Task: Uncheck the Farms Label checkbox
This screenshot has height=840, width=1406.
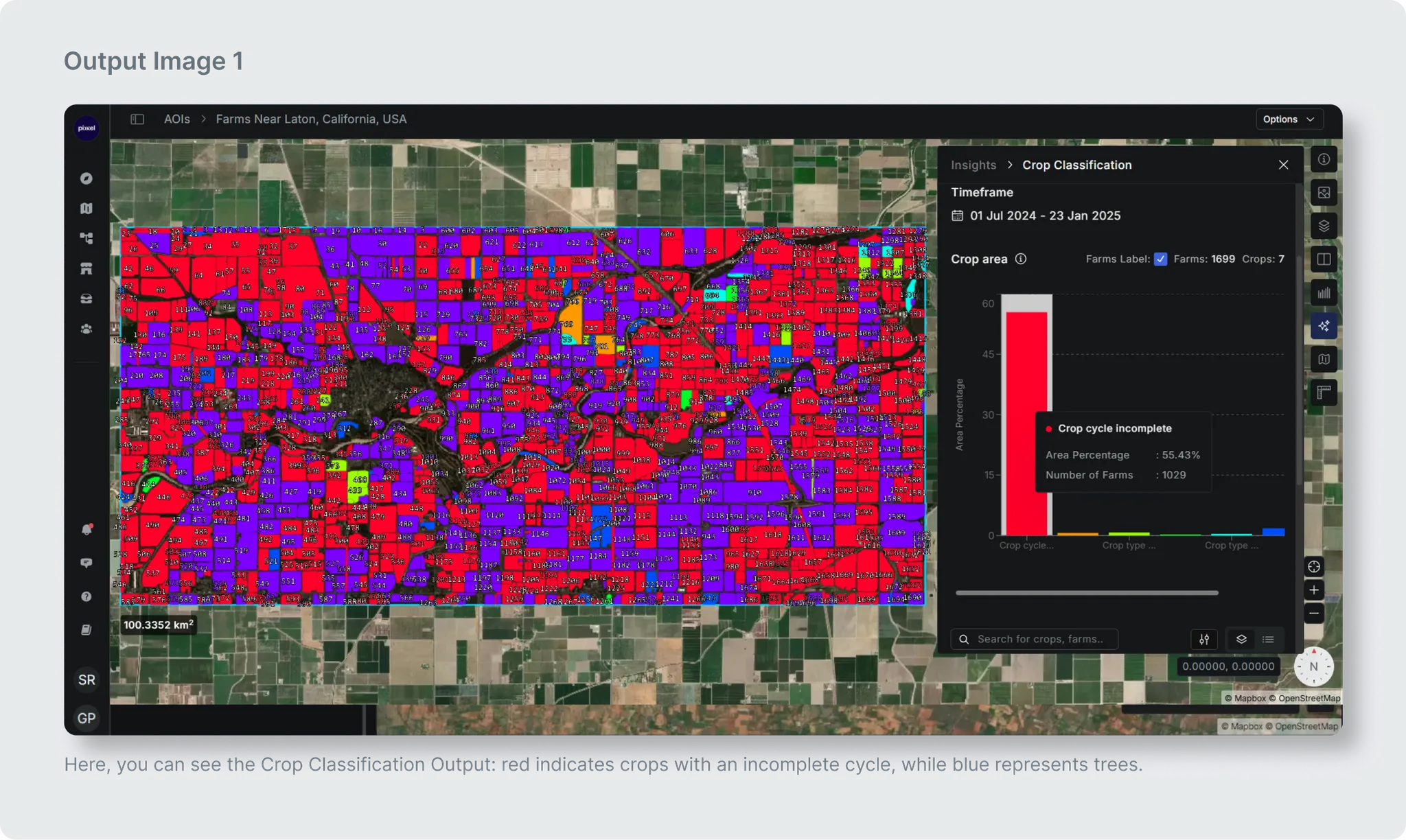Action: [1160, 259]
